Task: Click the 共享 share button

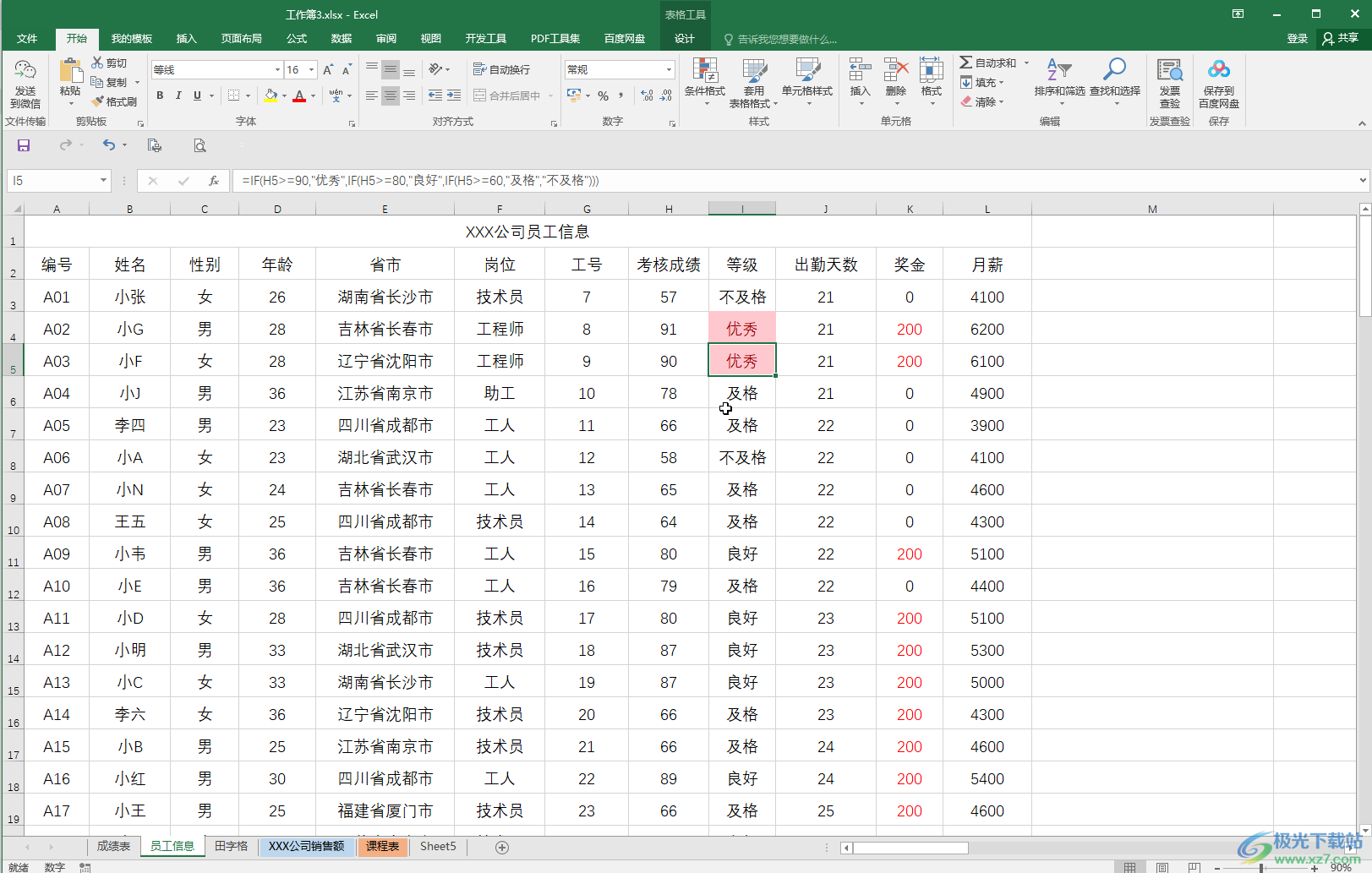Action: pos(1341,38)
